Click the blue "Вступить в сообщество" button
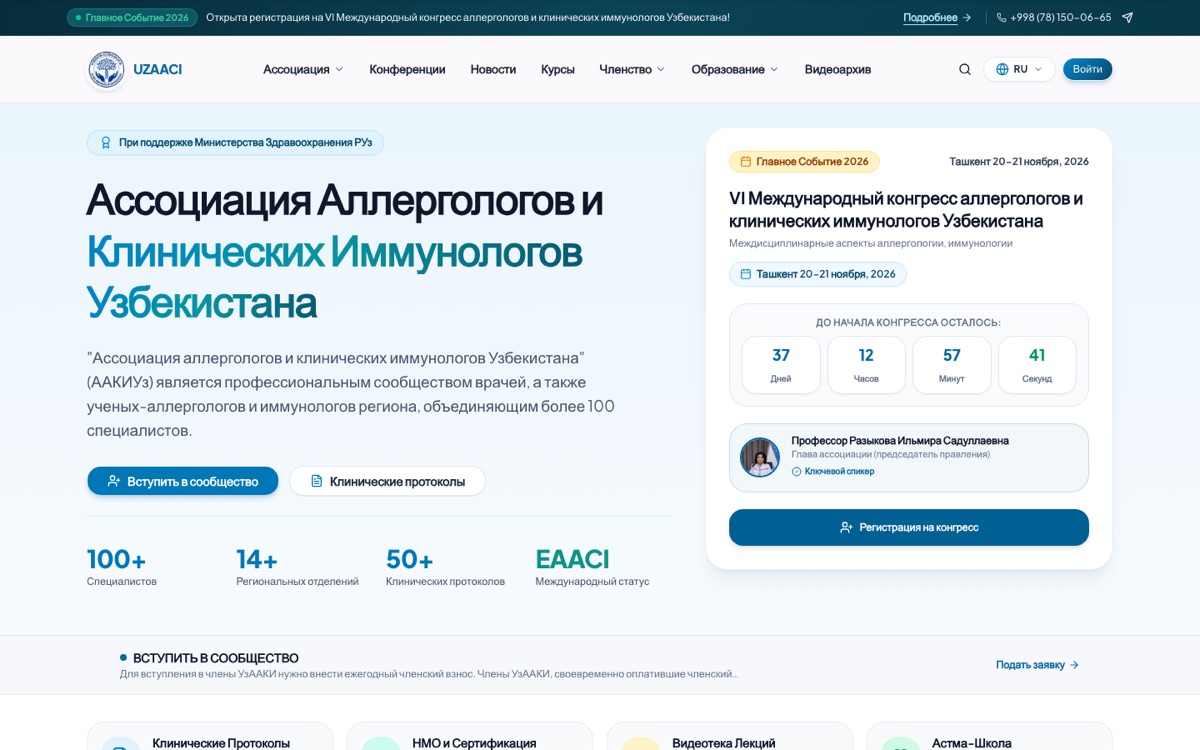Image resolution: width=1200 pixels, height=750 pixels. click(183, 481)
